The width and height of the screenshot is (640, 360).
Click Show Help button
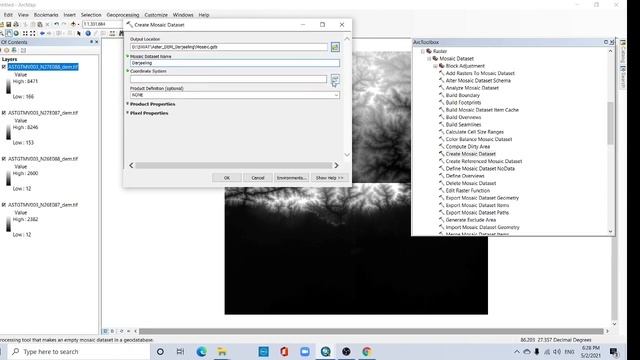(x=329, y=178)
